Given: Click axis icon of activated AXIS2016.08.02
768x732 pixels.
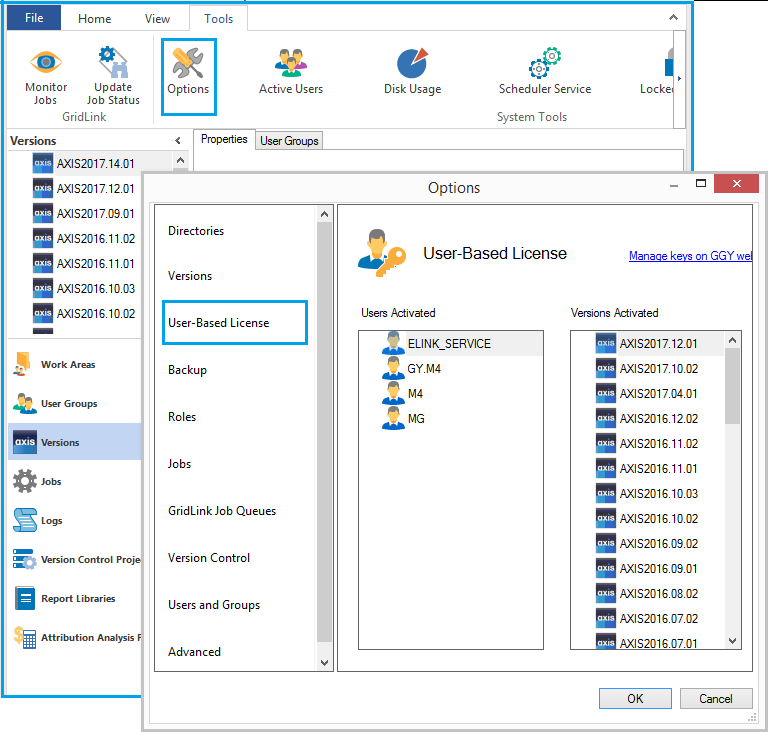Looking at the screenshot, I should click(x=605, y=593).
